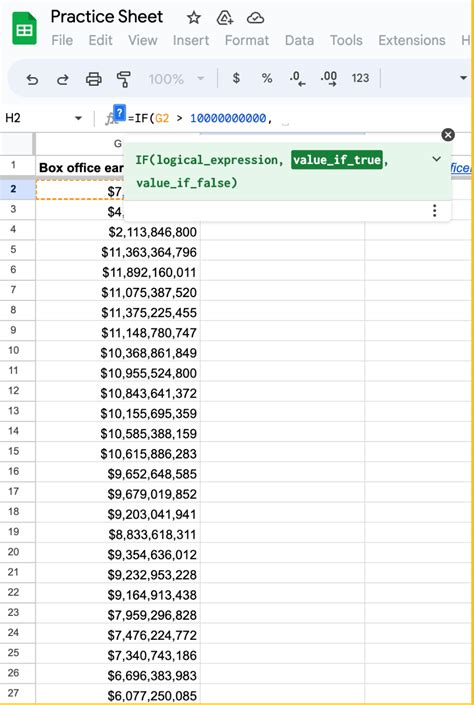Select cell with $9,652,648,585
The image size is (474, 705).
click(118, 473)
